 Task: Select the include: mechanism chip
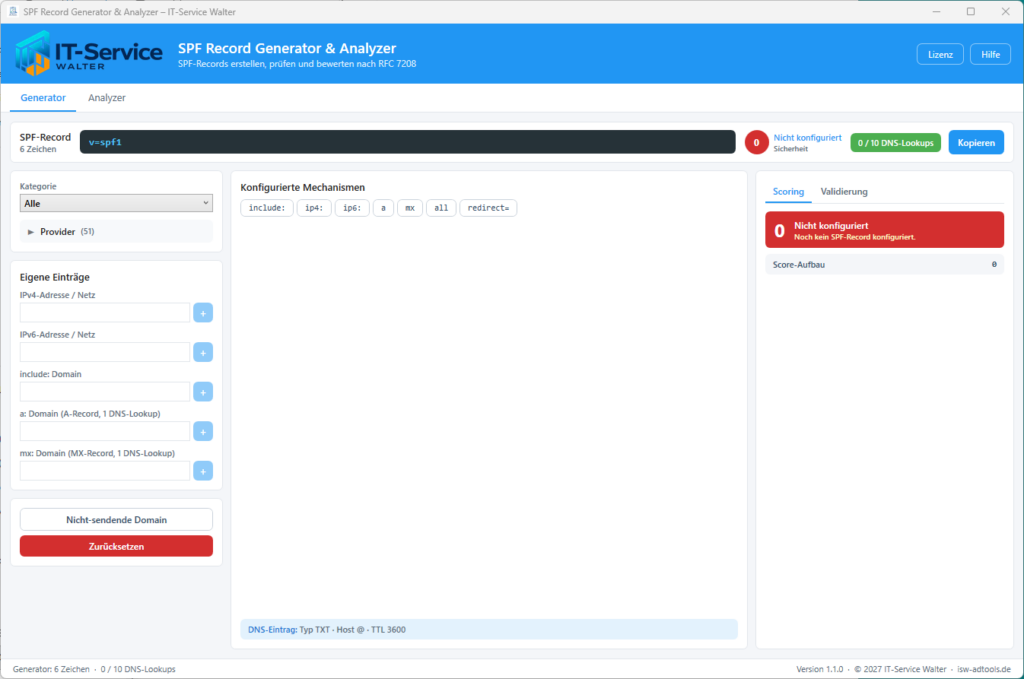(x=266, y=208)
